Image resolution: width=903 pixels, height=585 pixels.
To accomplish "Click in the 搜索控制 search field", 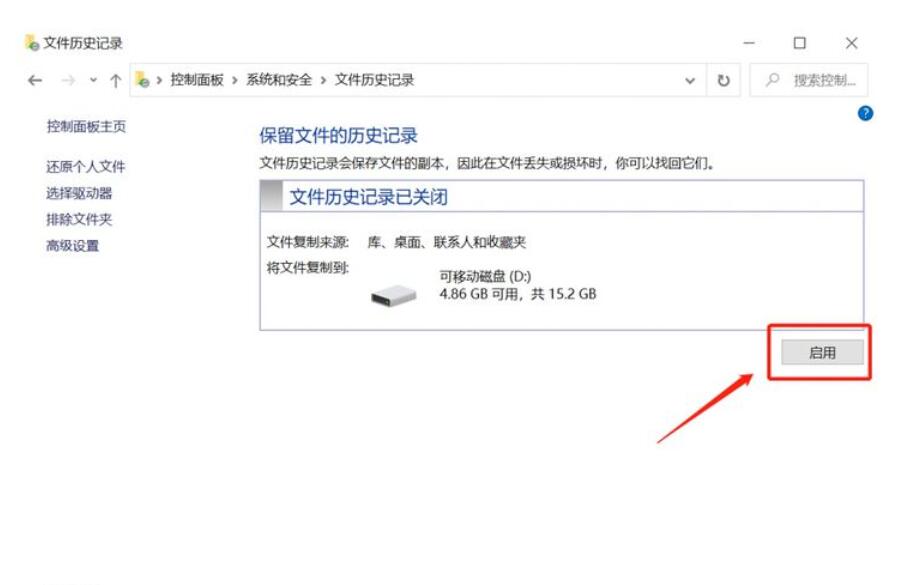I will [809, 80].
